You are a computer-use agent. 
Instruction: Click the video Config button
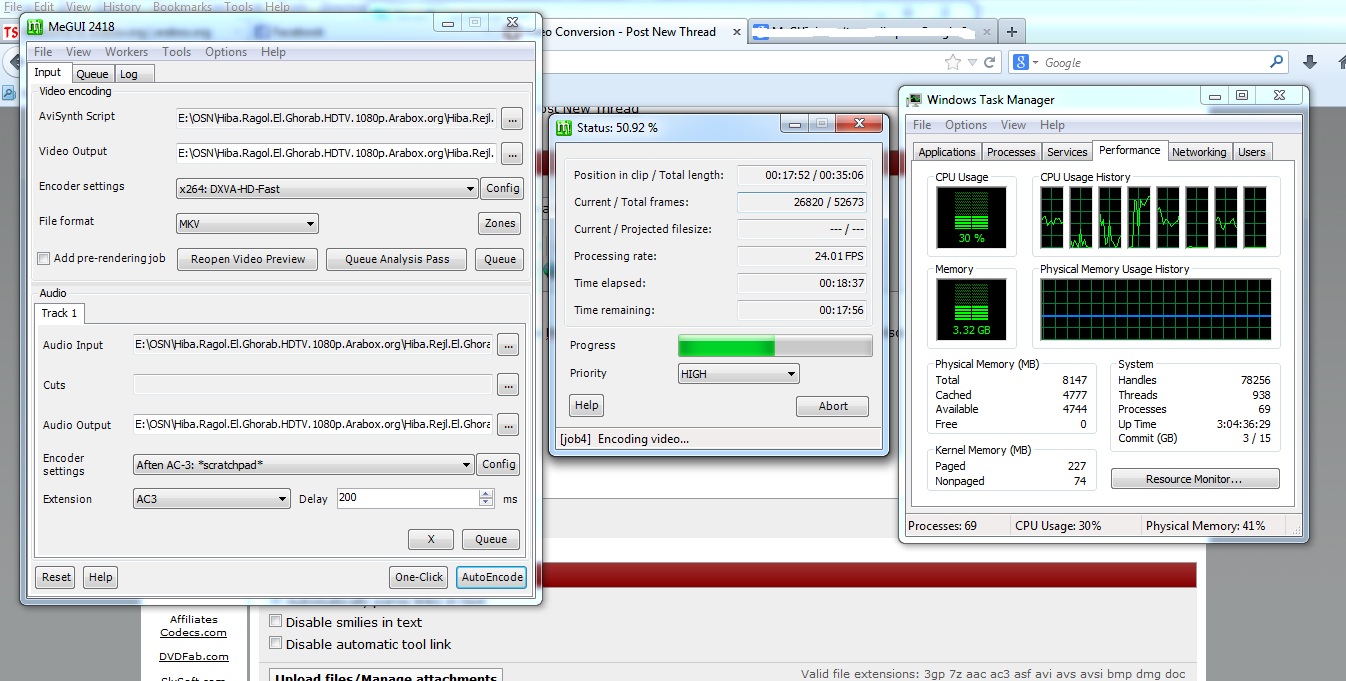[x=503, y=188]
